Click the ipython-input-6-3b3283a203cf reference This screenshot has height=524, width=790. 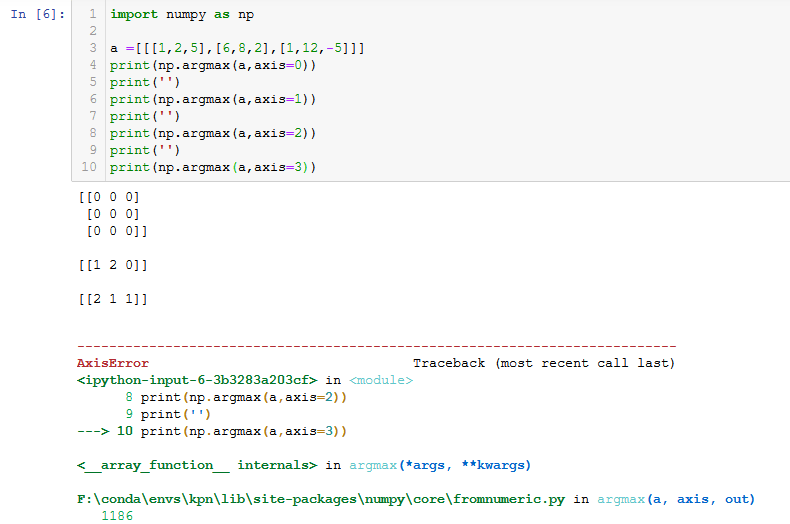point(197,380)
